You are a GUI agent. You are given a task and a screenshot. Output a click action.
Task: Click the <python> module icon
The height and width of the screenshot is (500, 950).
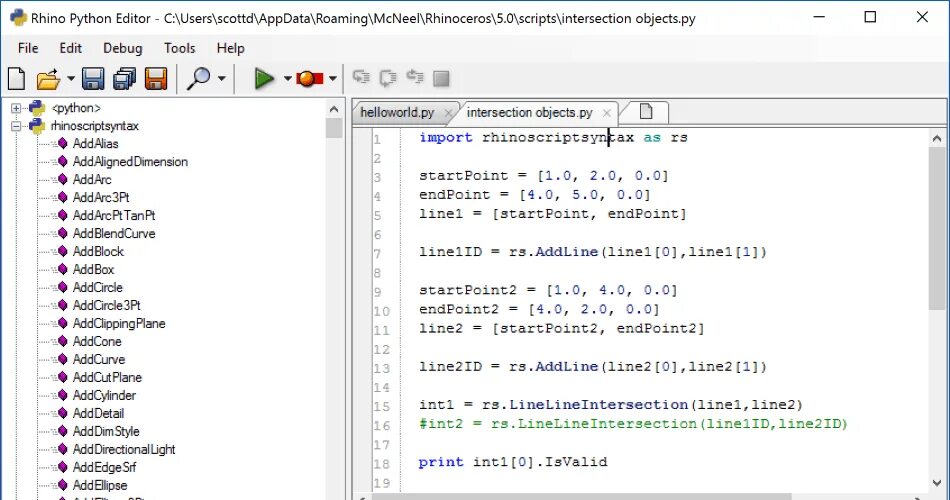click(x=37, y=108)
